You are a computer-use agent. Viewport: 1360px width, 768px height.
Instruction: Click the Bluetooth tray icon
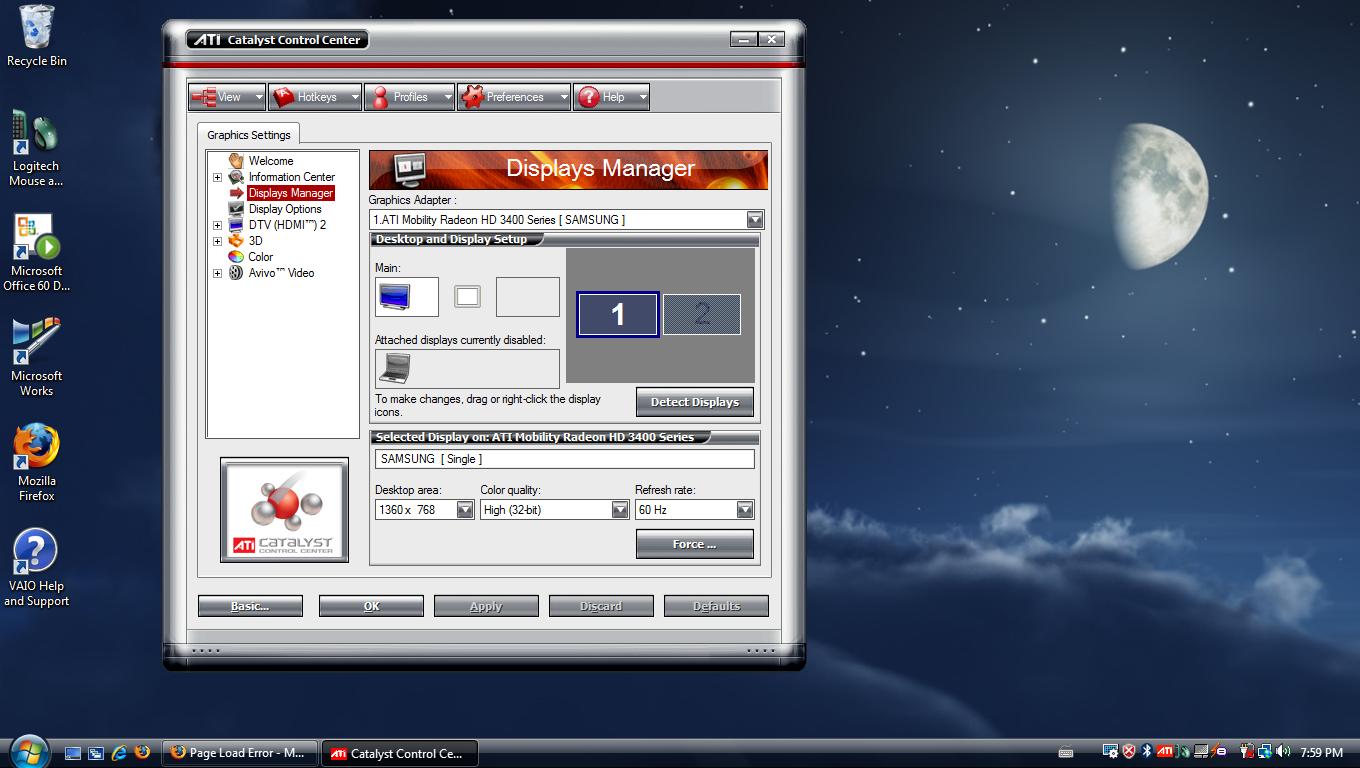coord(1146,751)
